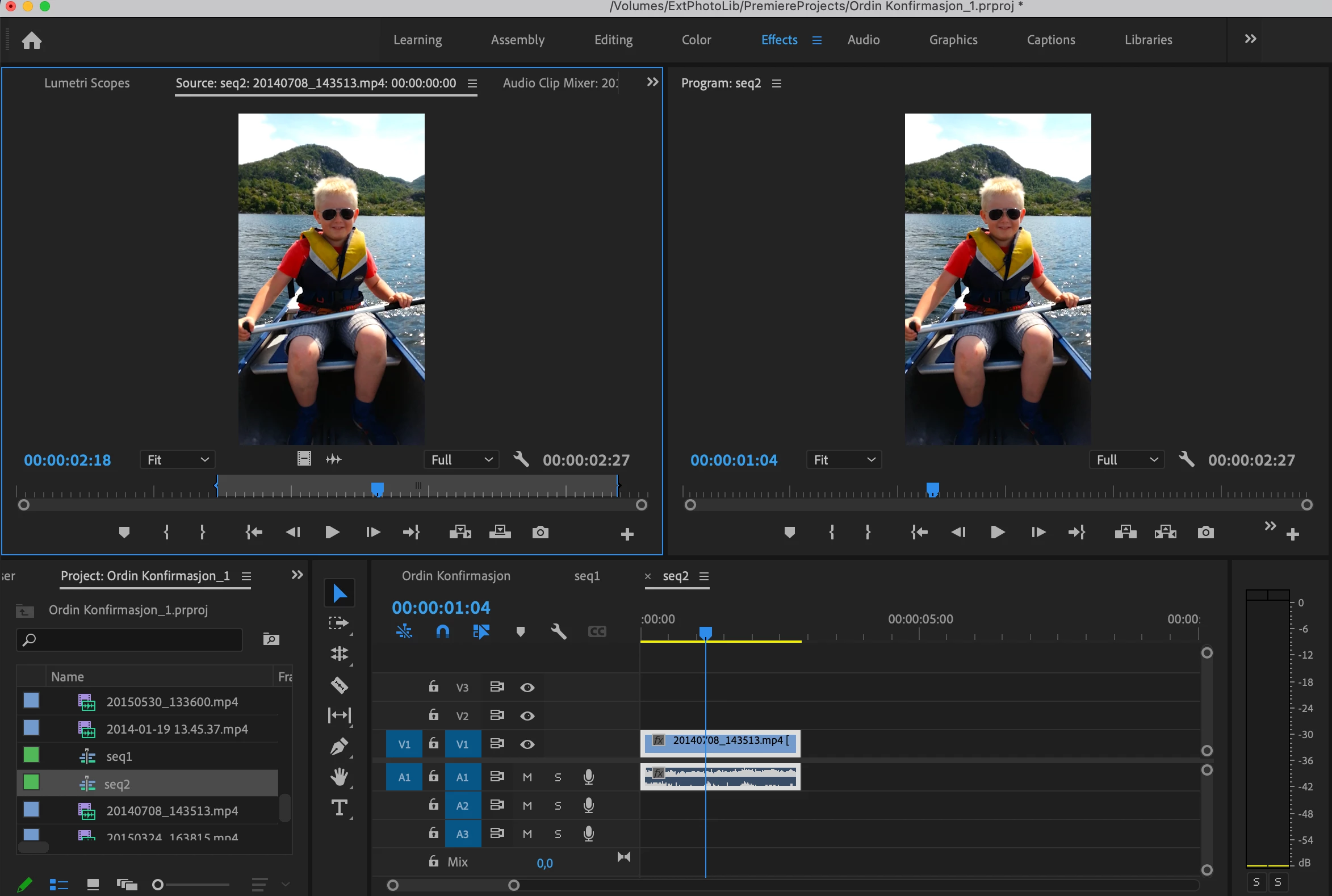Mute track A1
This screenshot has height=896, width=1332.
coord(527,777)
